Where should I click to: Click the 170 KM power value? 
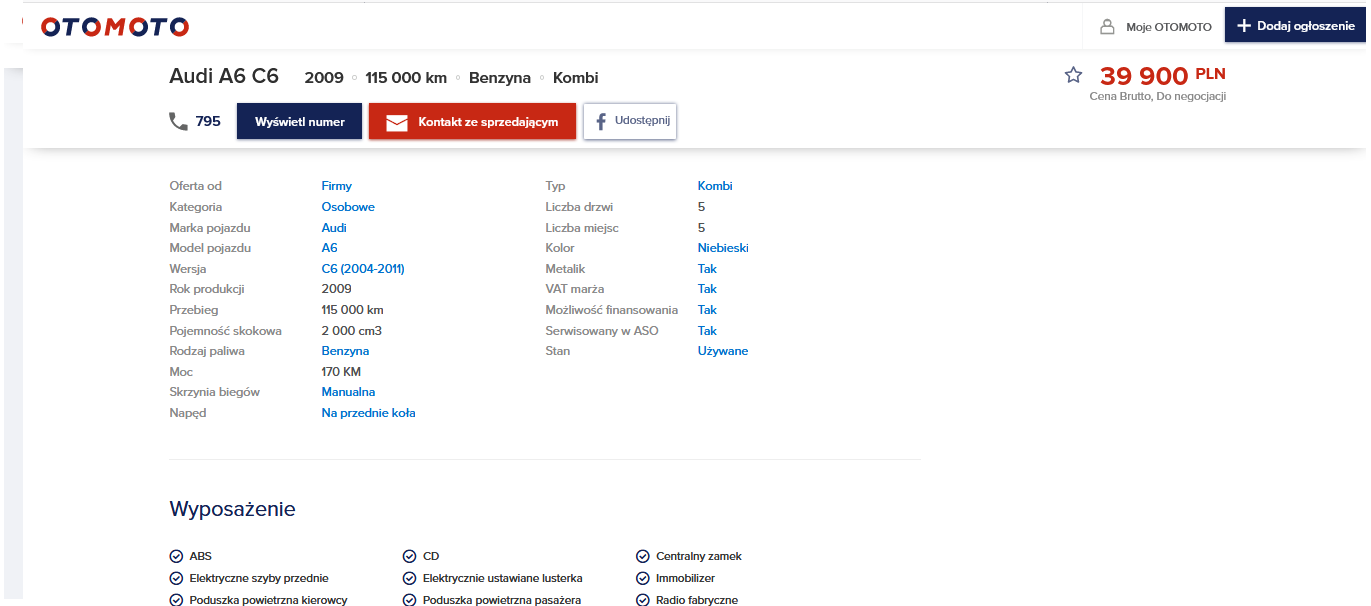pyautogui.click(x=341, y=372)
